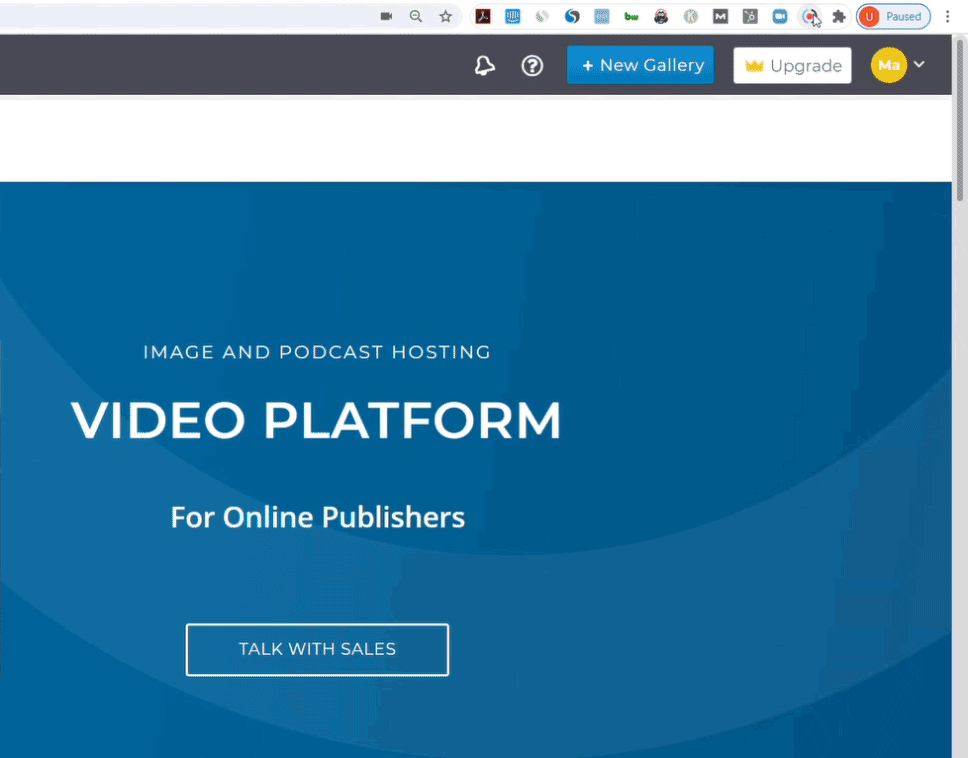
Task: Click the help question mark icon
Action: [x=532, y=66]
